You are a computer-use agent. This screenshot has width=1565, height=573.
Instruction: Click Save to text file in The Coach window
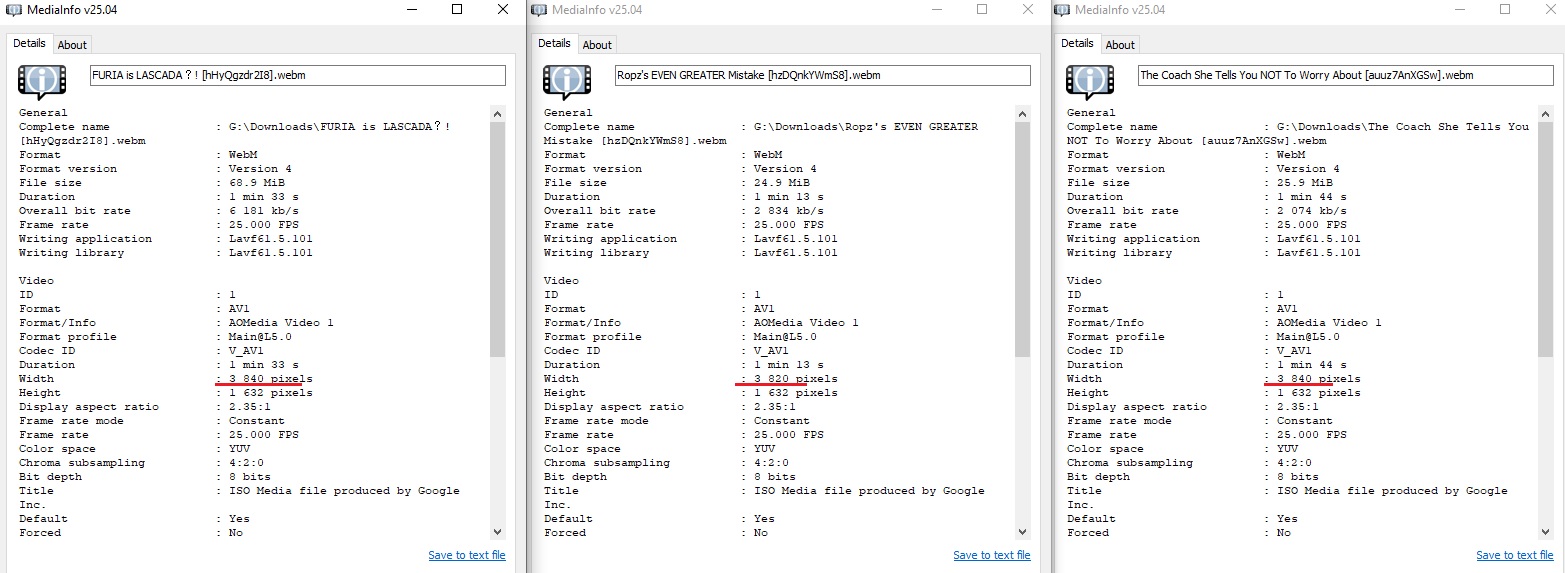pyautogui.click(x=1515, y=555)
